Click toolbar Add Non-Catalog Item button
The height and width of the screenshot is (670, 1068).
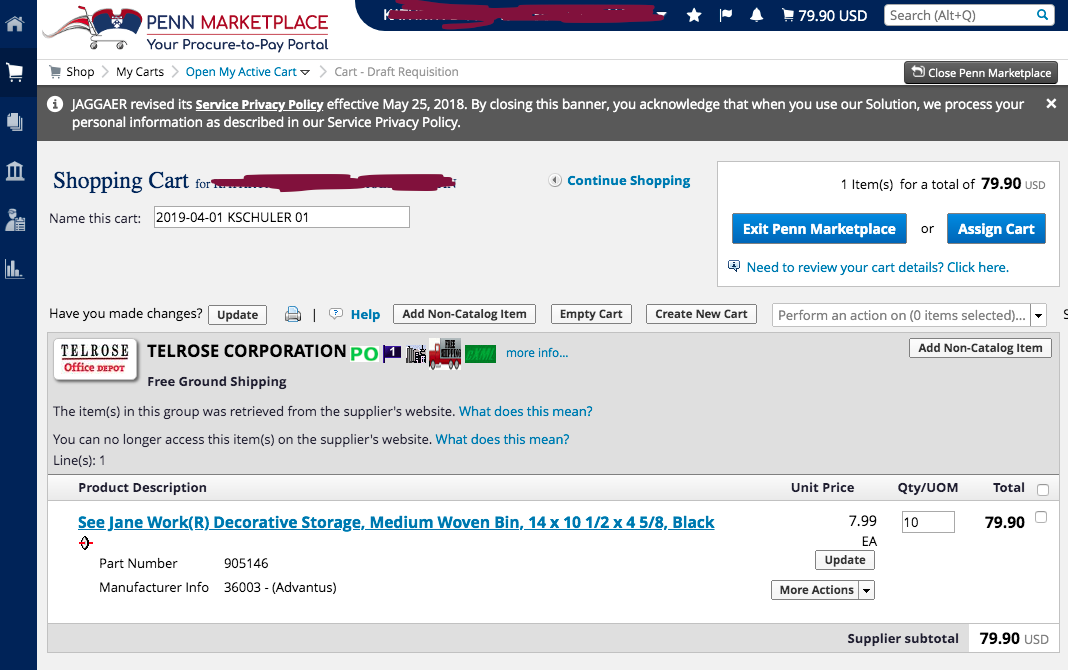465,314
